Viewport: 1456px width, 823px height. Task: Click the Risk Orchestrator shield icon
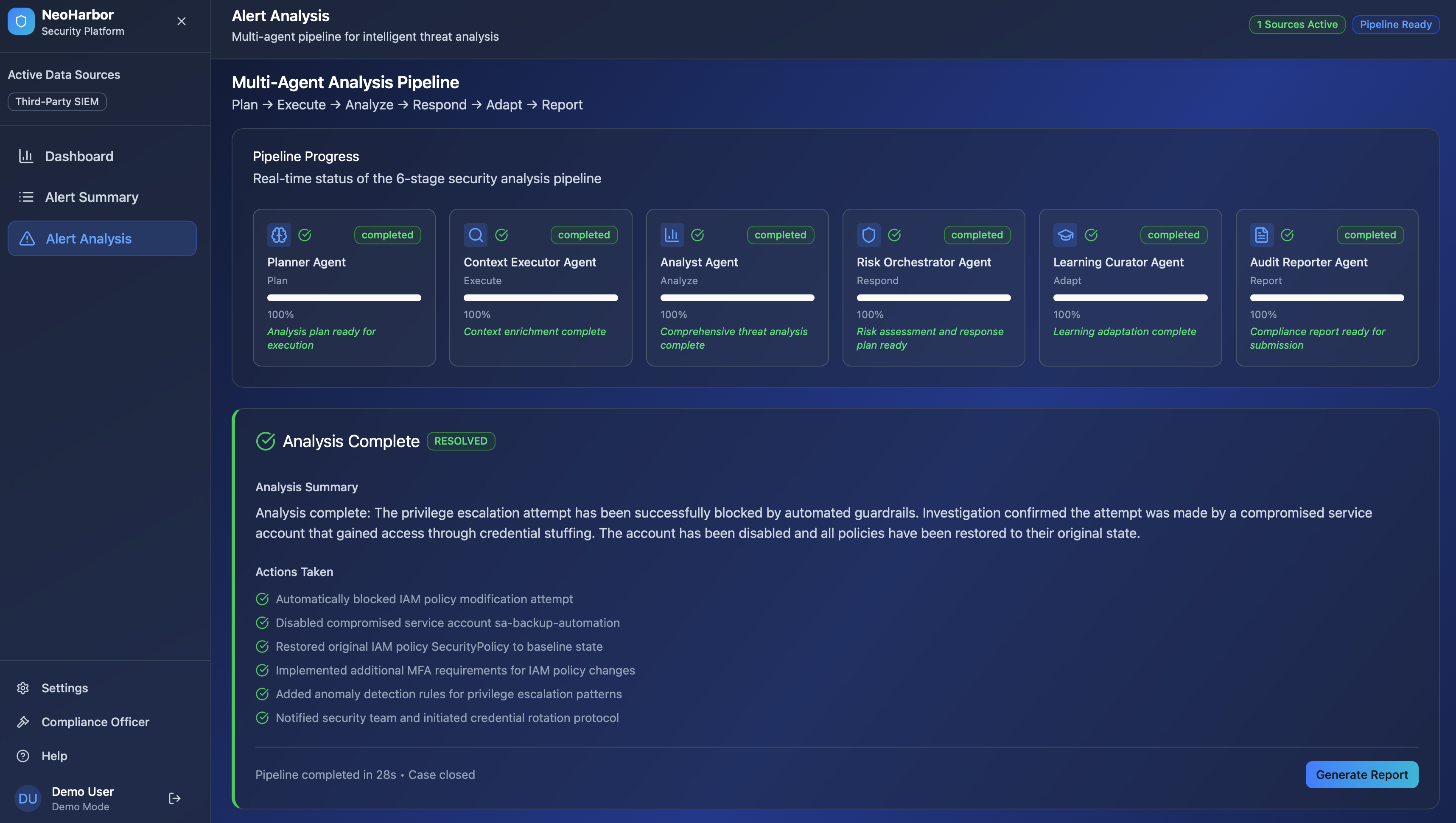pyautogui.click(x=869, y=235)
